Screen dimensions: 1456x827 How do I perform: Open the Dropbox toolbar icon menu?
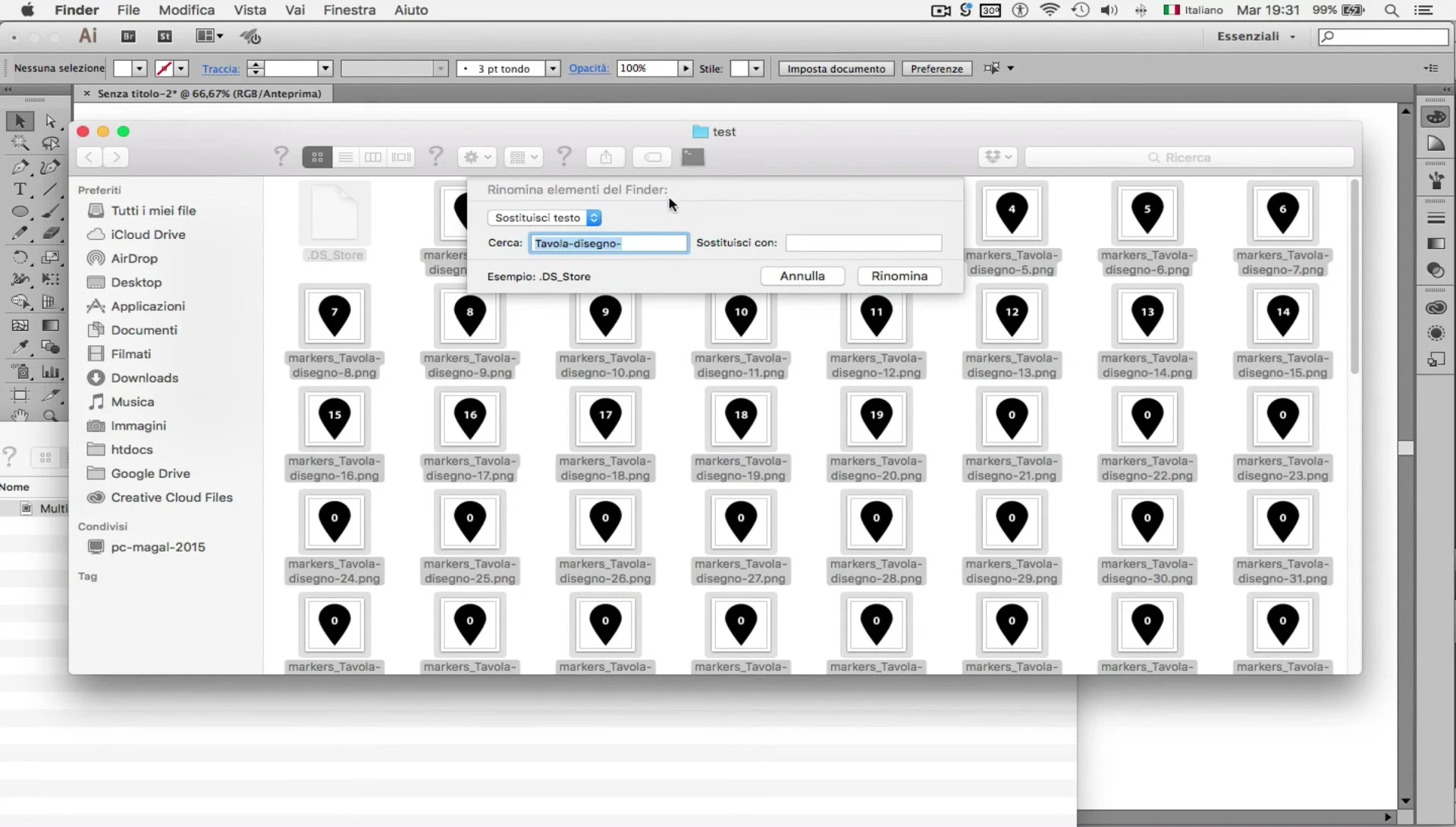996,157
